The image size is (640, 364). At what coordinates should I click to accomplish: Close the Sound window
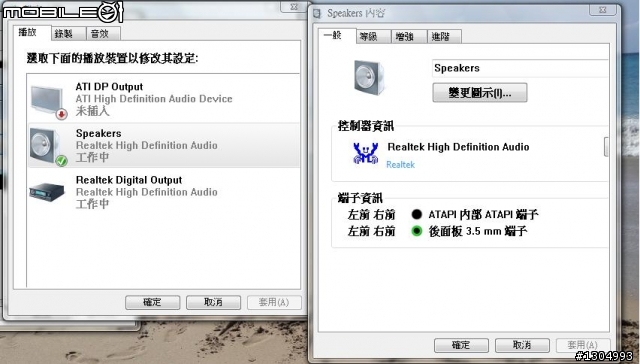point(294,7)
